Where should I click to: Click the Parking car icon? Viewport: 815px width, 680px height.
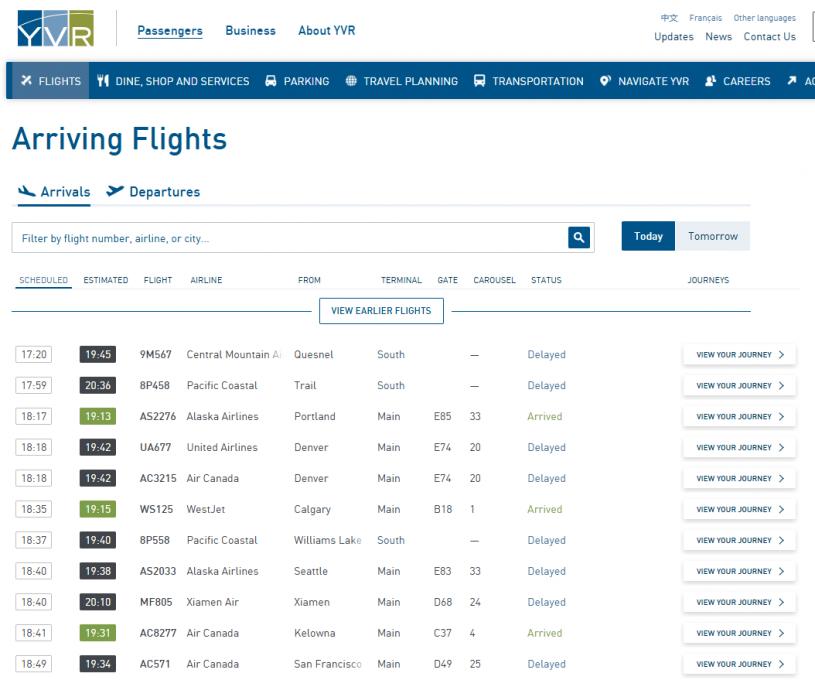(270, 81)
